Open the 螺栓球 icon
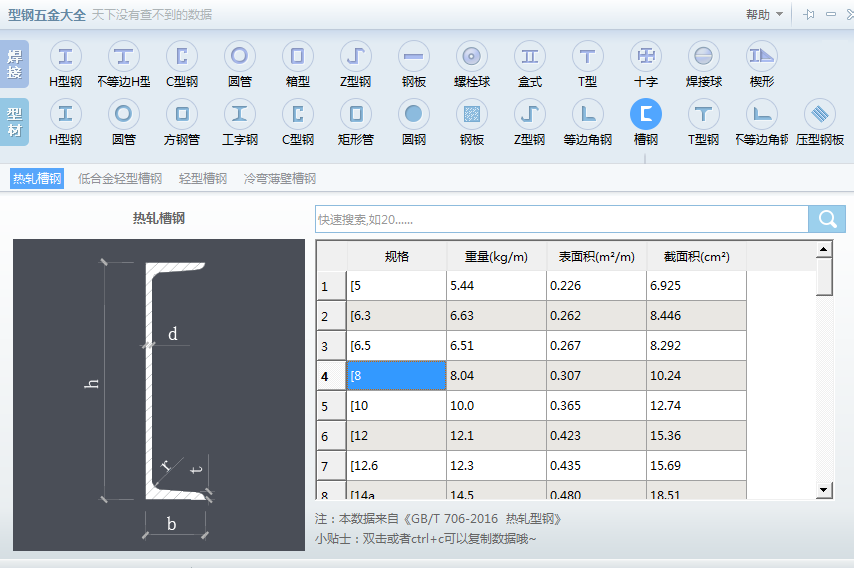Viewport: 854px width, 568px height. 472,56
